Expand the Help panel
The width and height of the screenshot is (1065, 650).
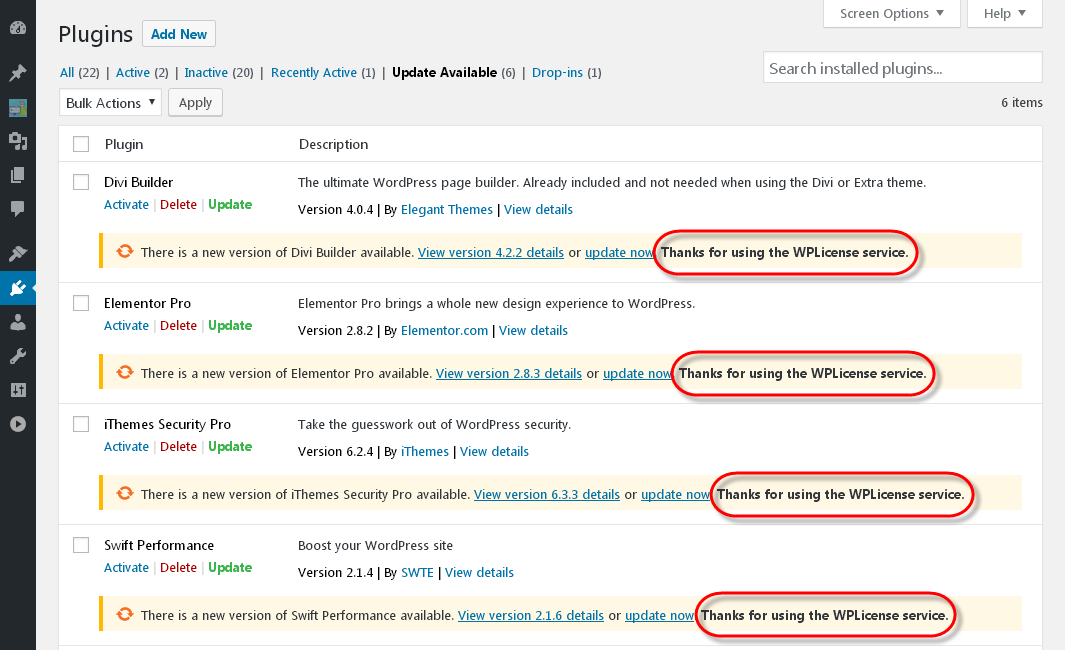pyautogui.click(x=1005, y=14)
